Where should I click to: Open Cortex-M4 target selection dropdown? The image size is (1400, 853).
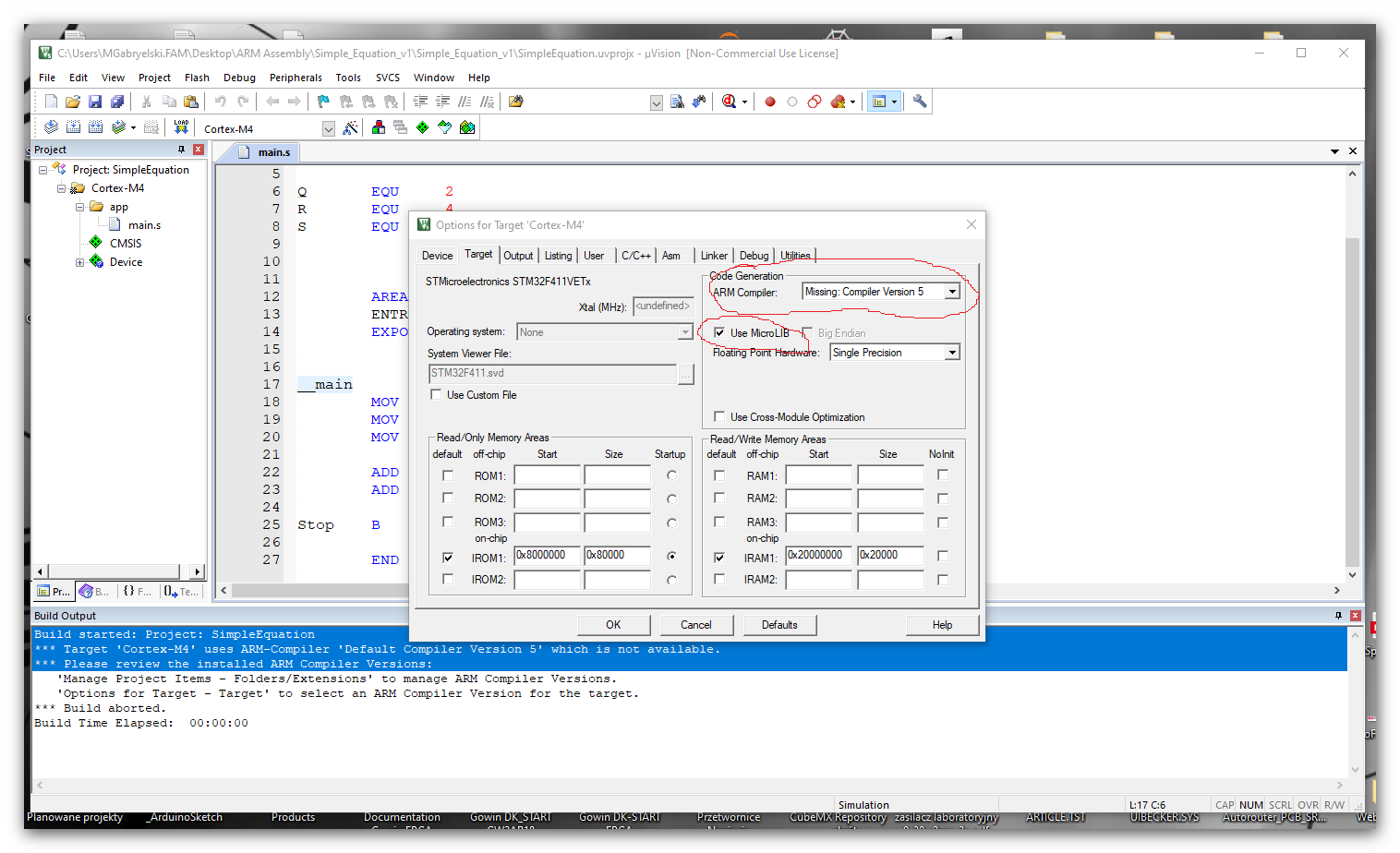(328, 129)
